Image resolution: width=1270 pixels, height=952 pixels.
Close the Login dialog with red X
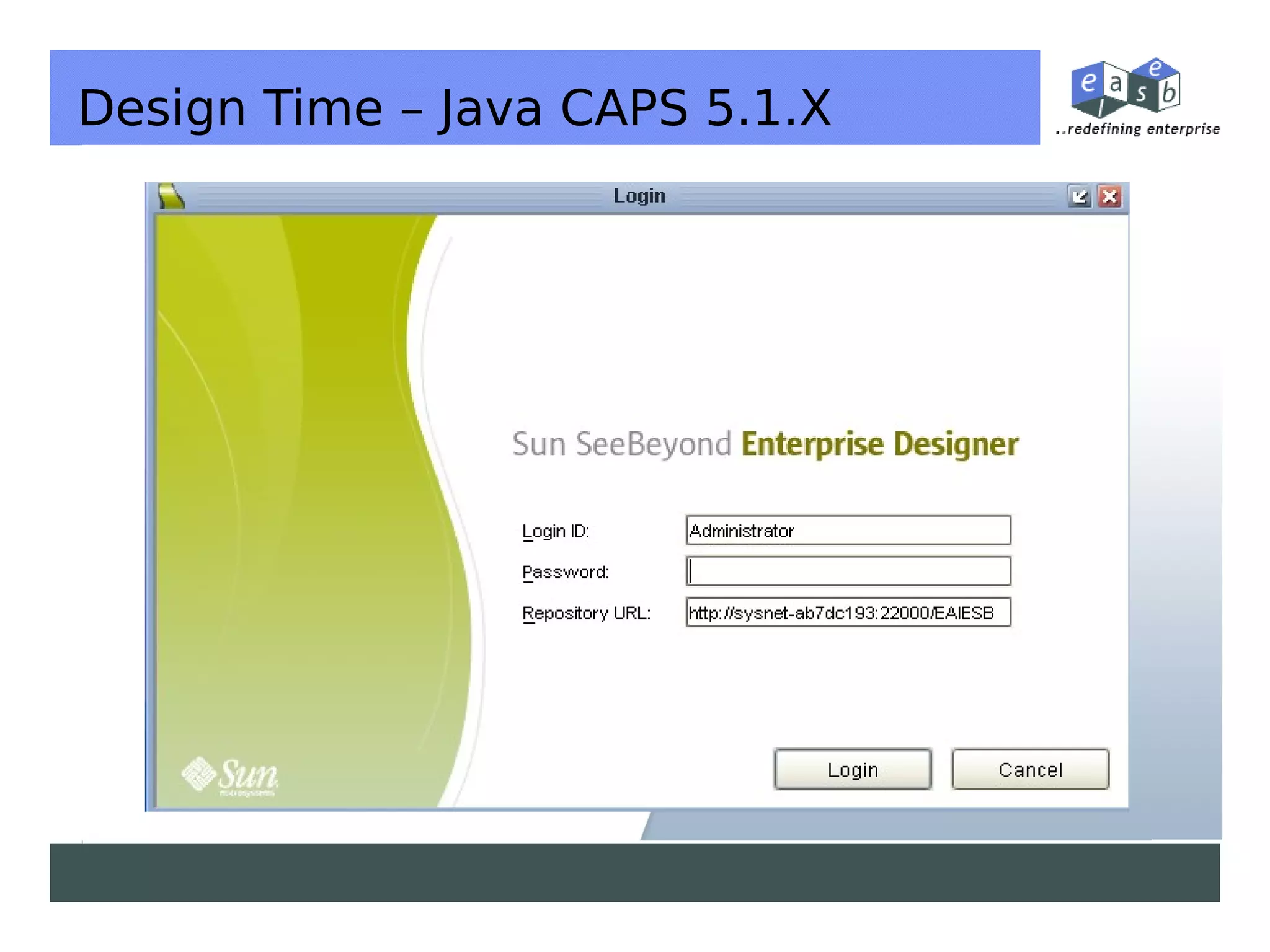point(1109,196)
